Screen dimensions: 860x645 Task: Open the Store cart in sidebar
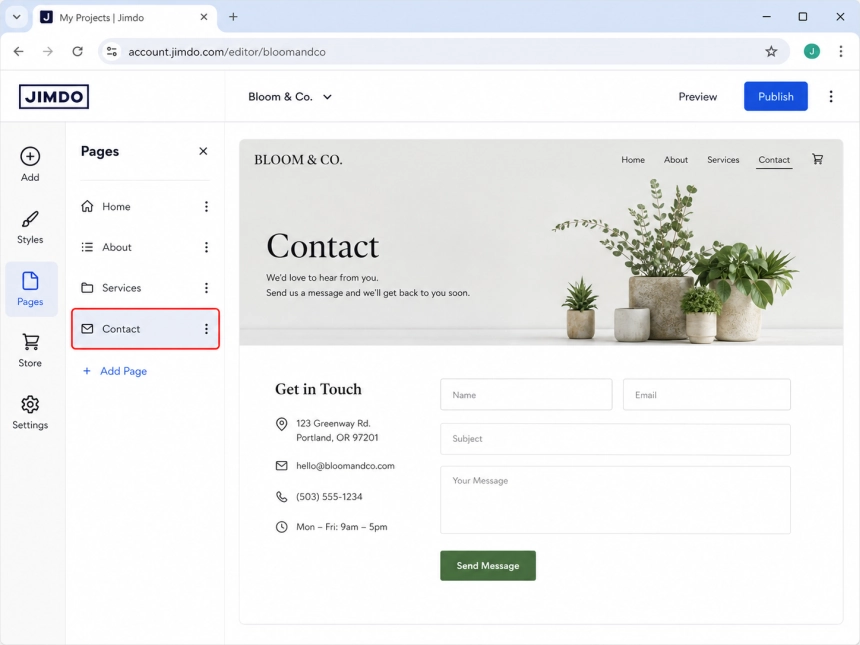[x=30, y=350]
